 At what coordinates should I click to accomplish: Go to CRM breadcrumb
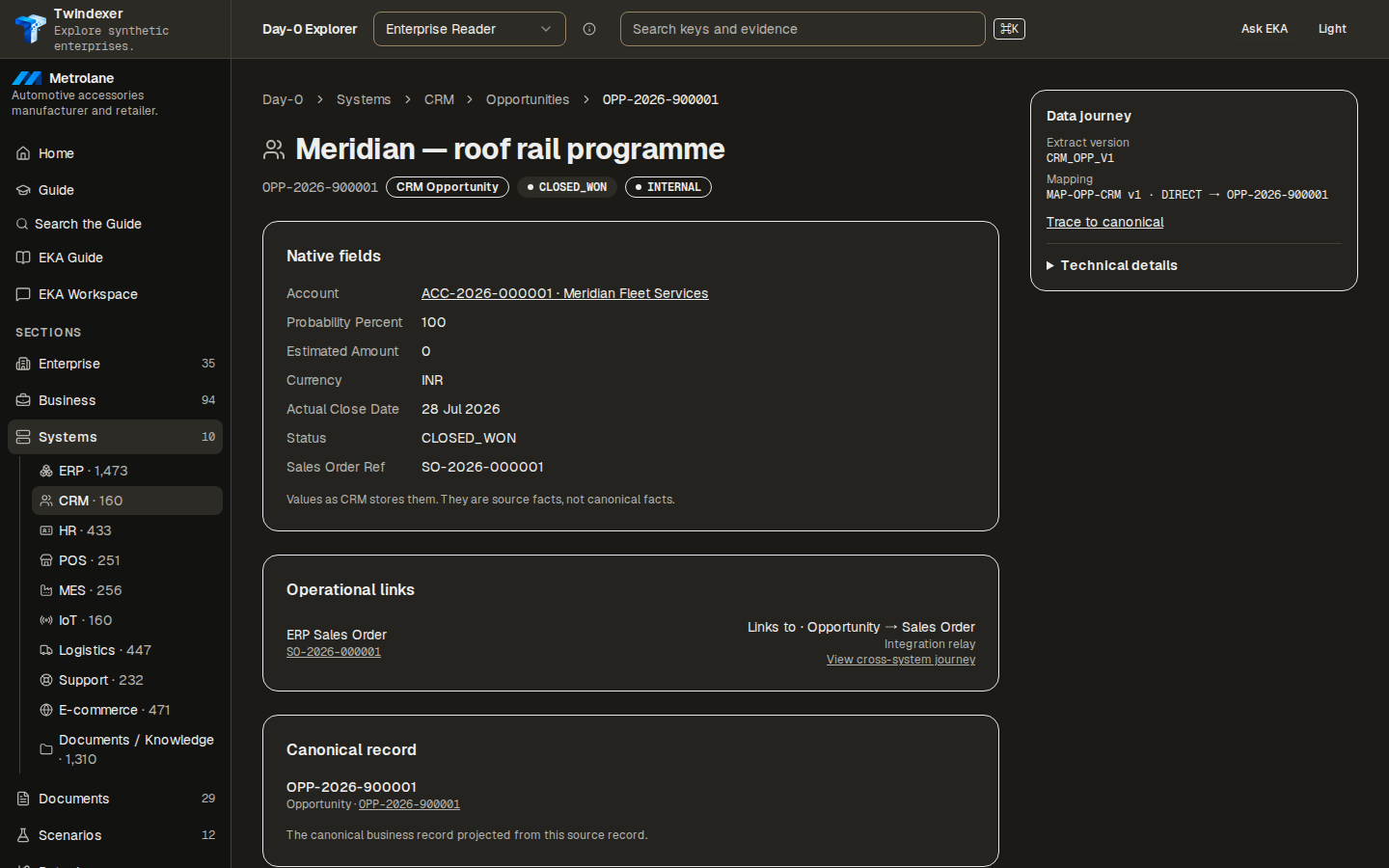coord(439,99)
